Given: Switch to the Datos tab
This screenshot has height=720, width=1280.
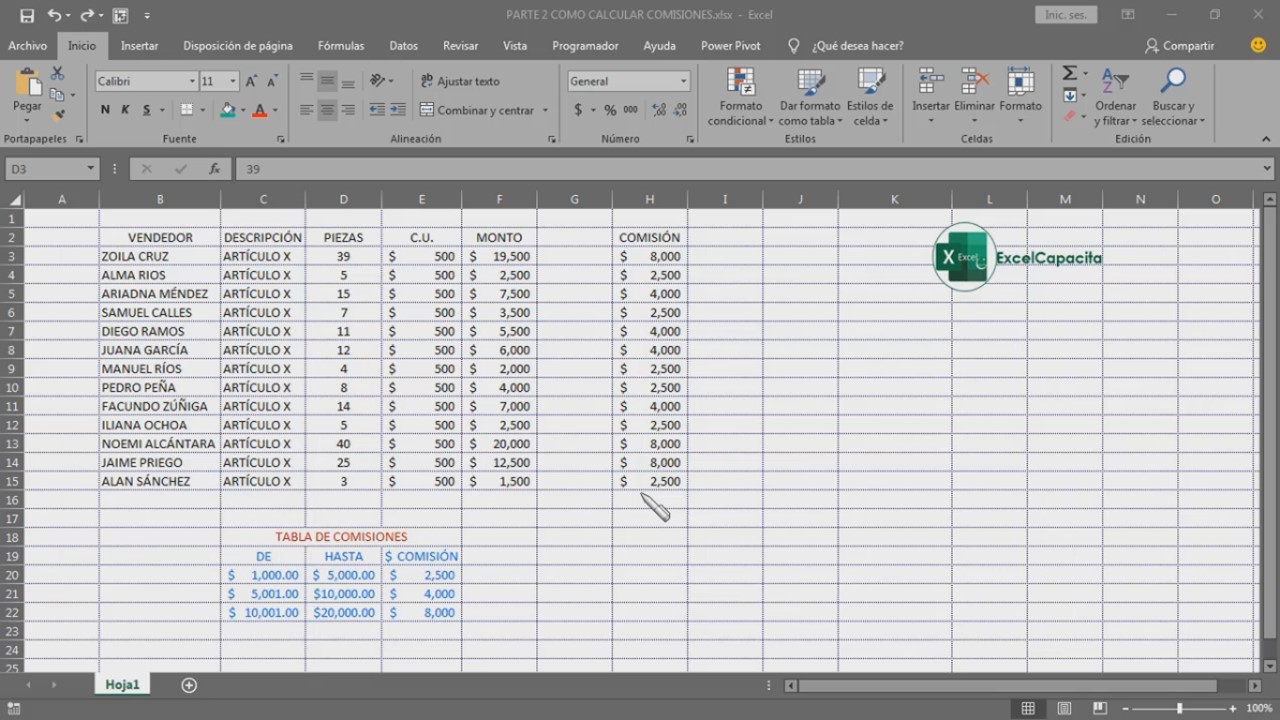Looking at the screenshot, I should pos(404,45).
